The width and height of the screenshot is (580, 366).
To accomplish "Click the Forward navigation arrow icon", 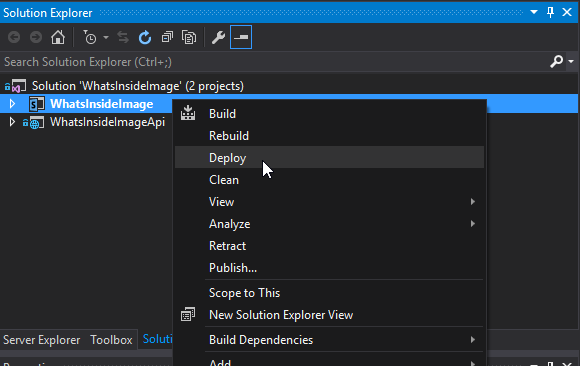I will tap(36, 37).
